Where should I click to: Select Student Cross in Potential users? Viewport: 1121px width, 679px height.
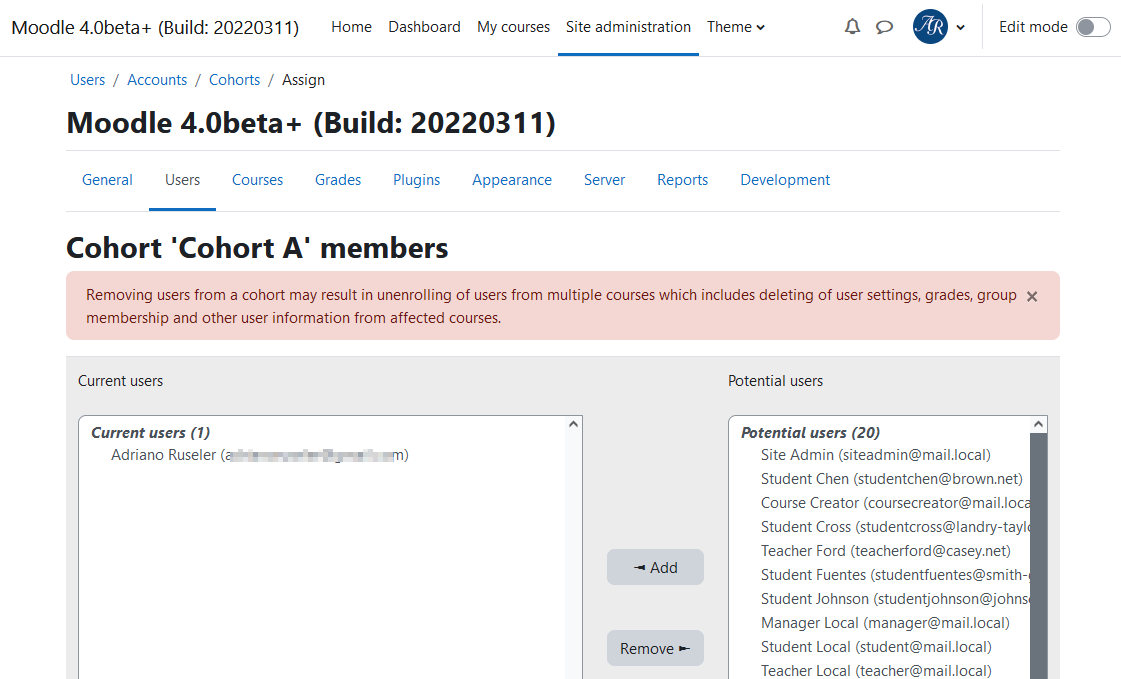895,527
